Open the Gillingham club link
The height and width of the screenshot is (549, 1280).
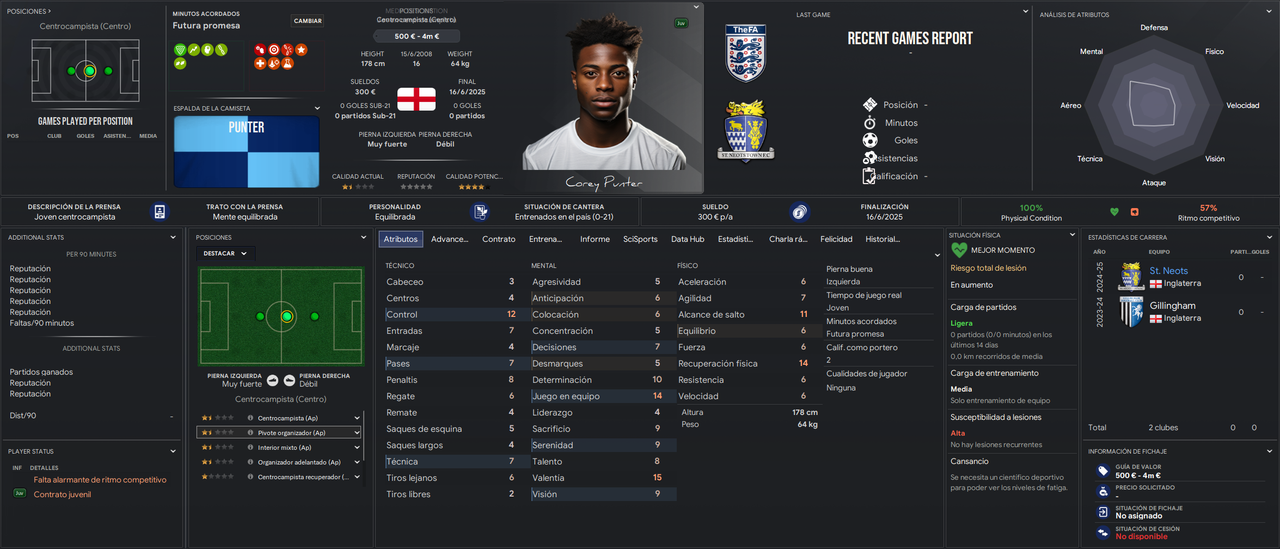1172,306
